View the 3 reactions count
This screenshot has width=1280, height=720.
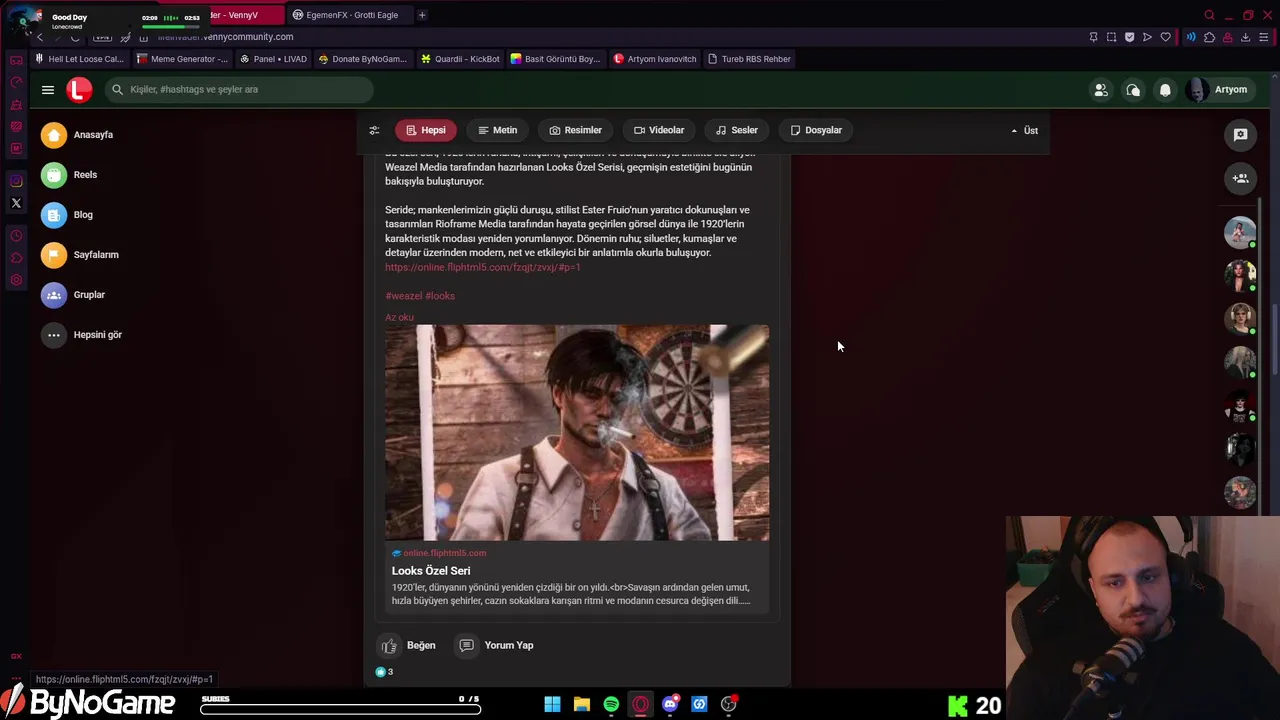click(384, 672)
